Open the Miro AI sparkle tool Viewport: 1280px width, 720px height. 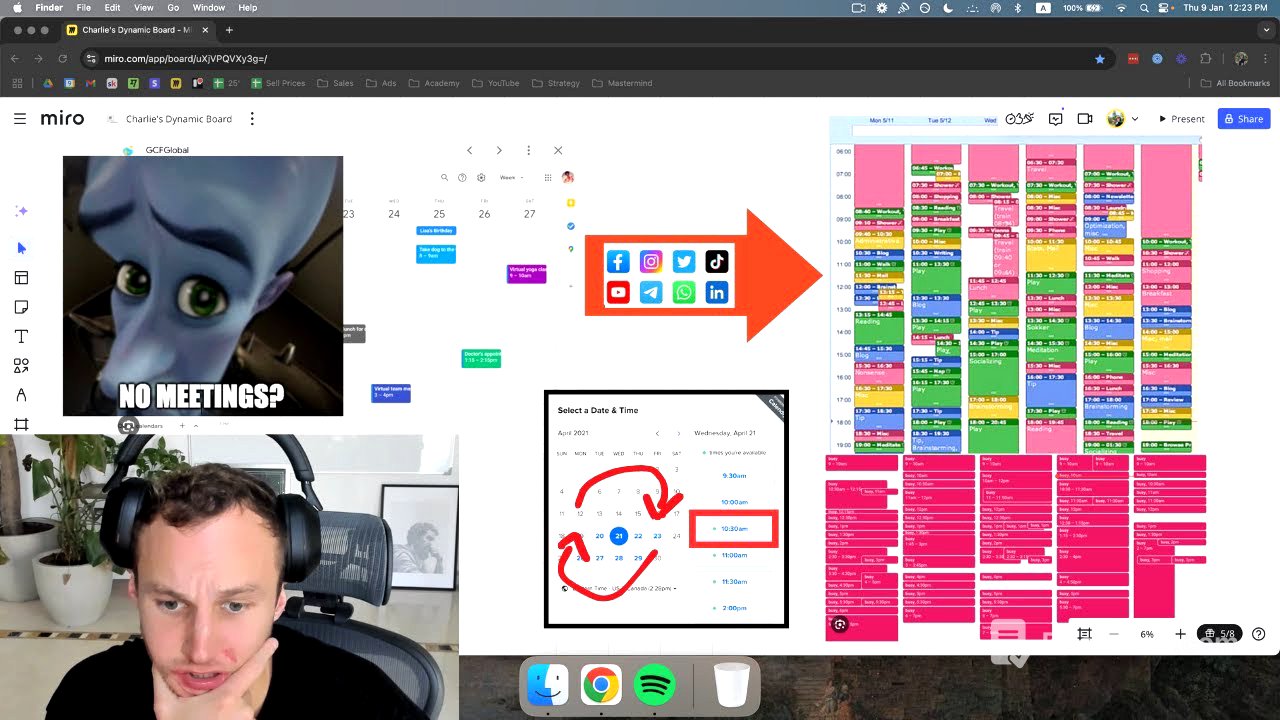click(x=21, y=211)
